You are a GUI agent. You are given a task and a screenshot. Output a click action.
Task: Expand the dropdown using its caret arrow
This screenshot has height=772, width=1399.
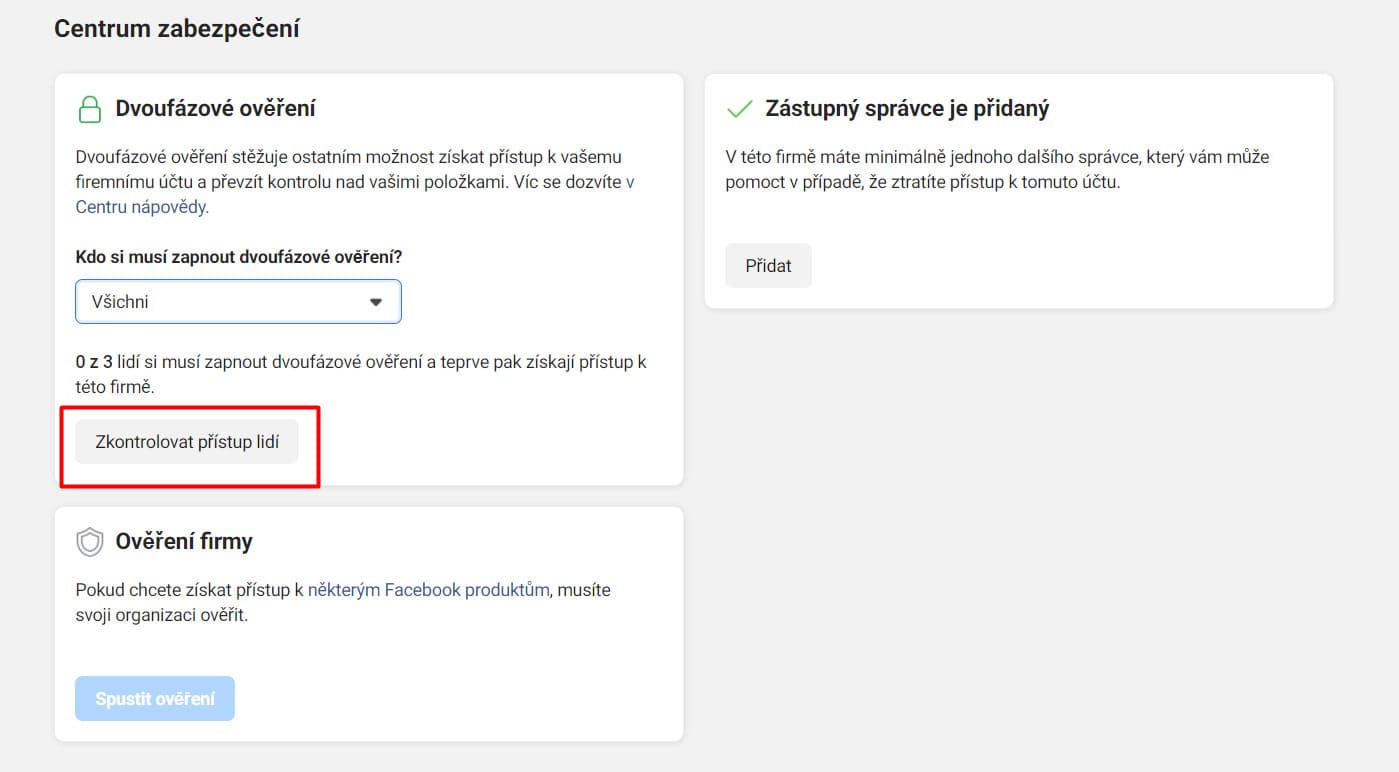(376, 302)
